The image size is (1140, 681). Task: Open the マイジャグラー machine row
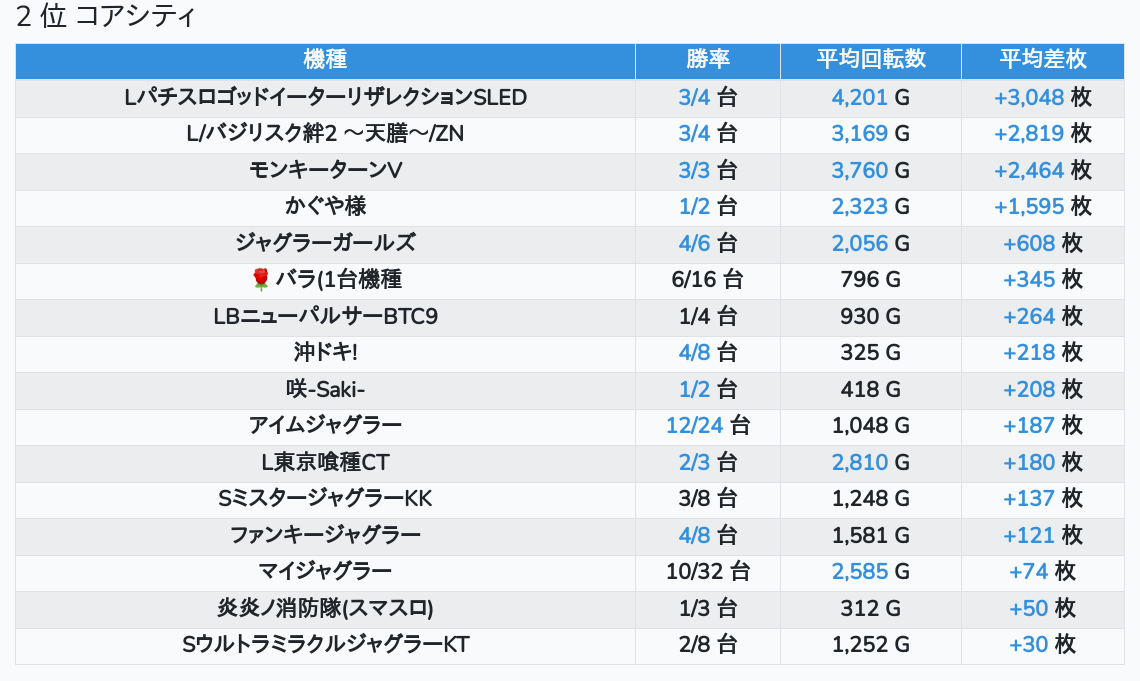coord(325,571)
